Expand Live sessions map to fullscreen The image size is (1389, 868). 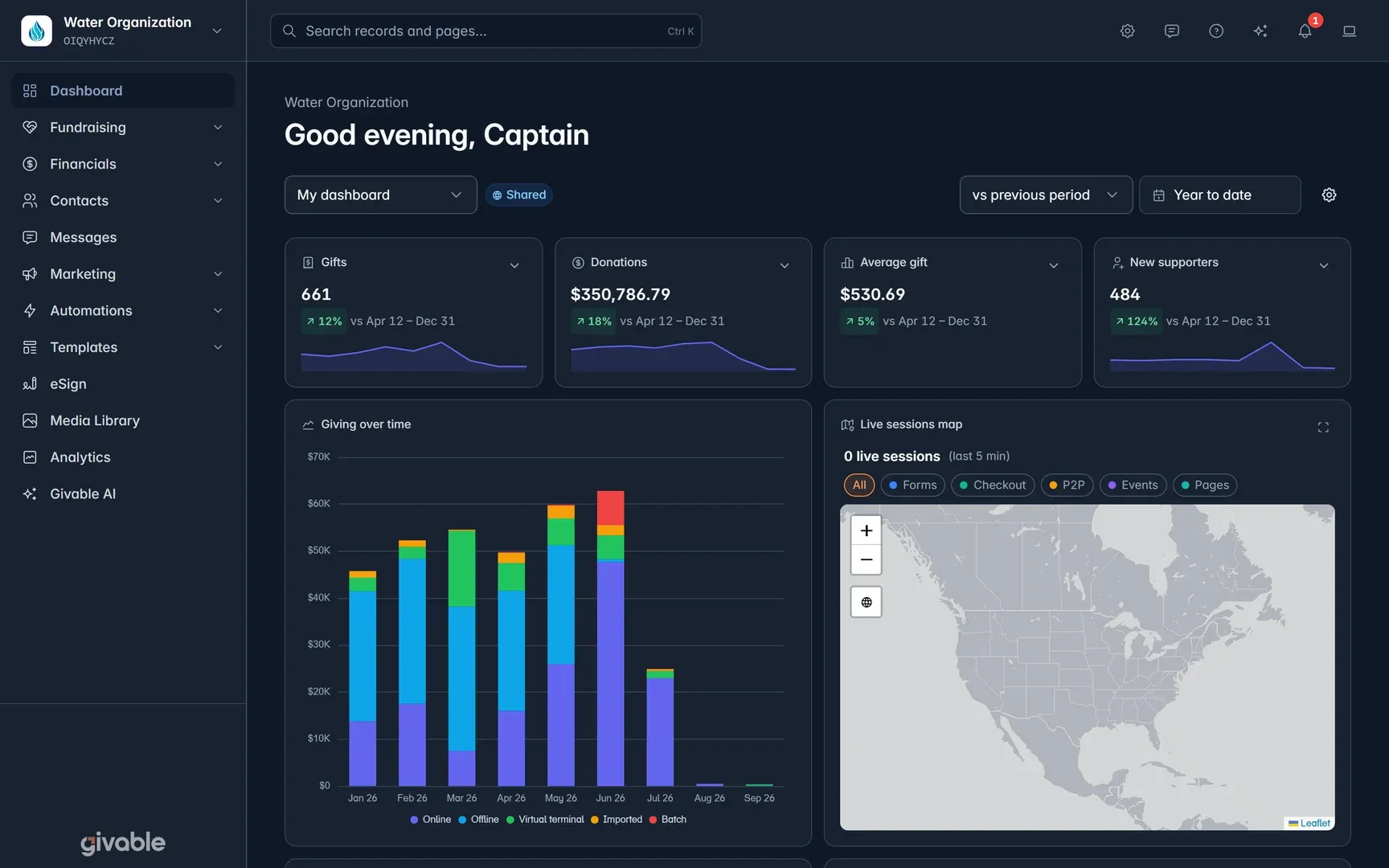[x=1323, y=427]
